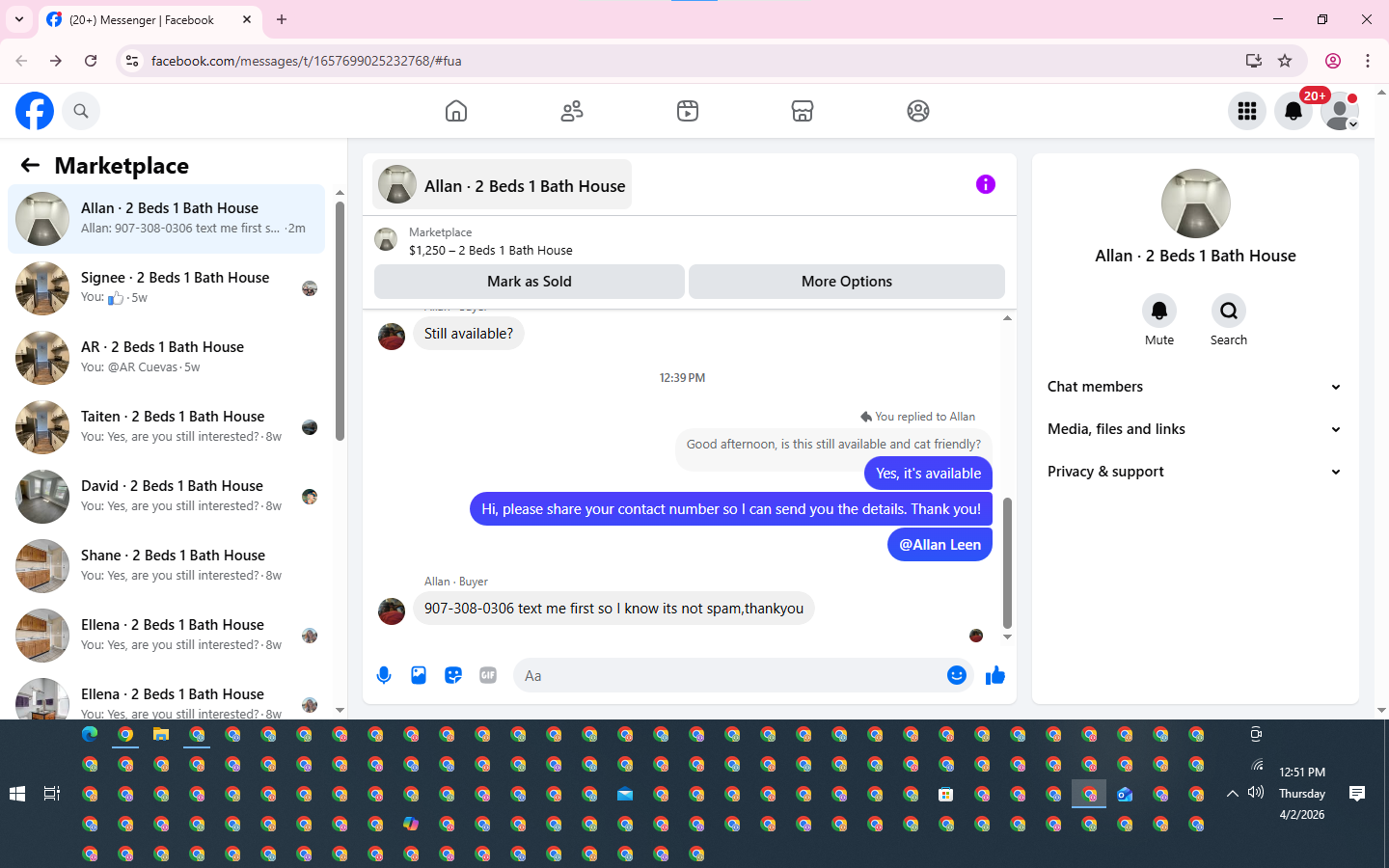Click the Aa message input field

[728, 675]
